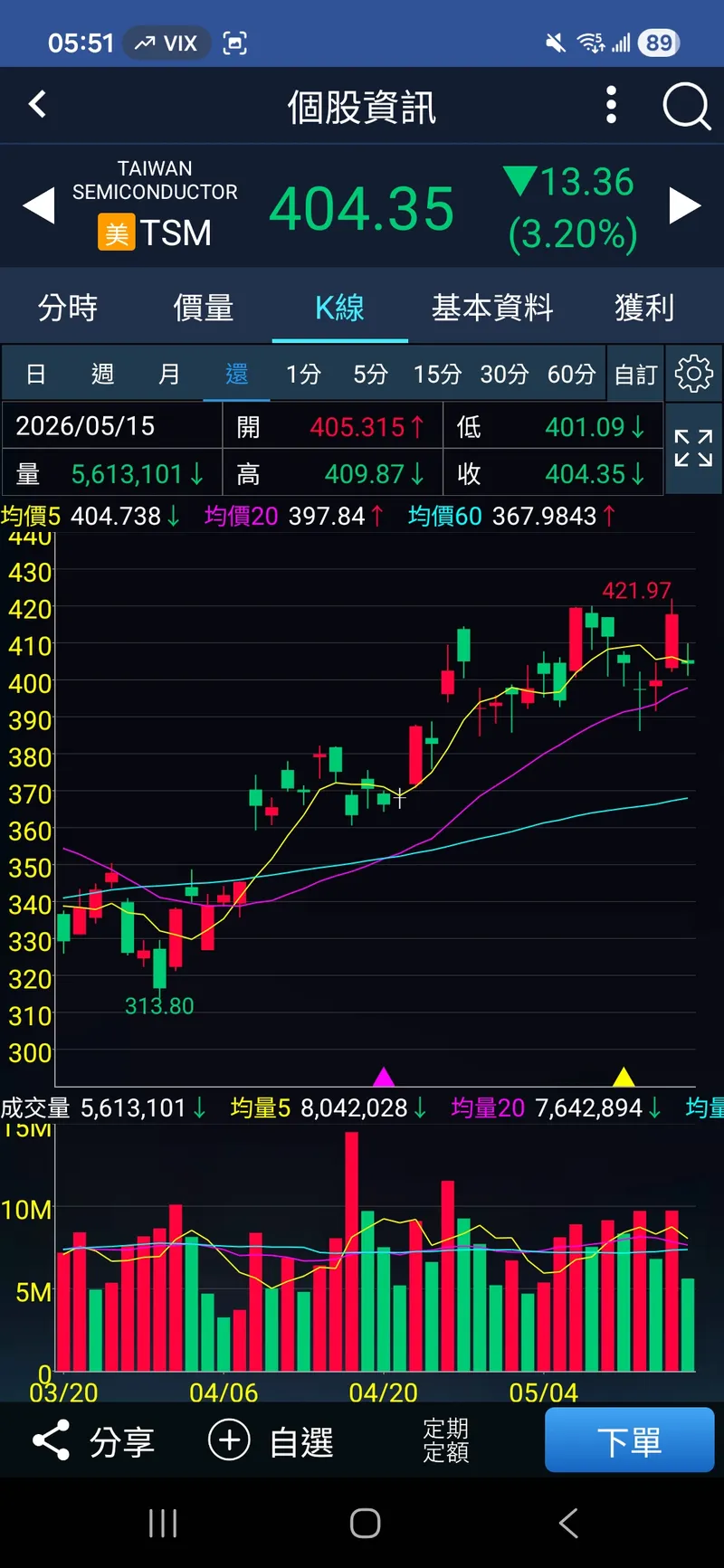Tap the 313.80 low annotation on chart
This screenshot has width=724, height=1568.
point(159,1005)
